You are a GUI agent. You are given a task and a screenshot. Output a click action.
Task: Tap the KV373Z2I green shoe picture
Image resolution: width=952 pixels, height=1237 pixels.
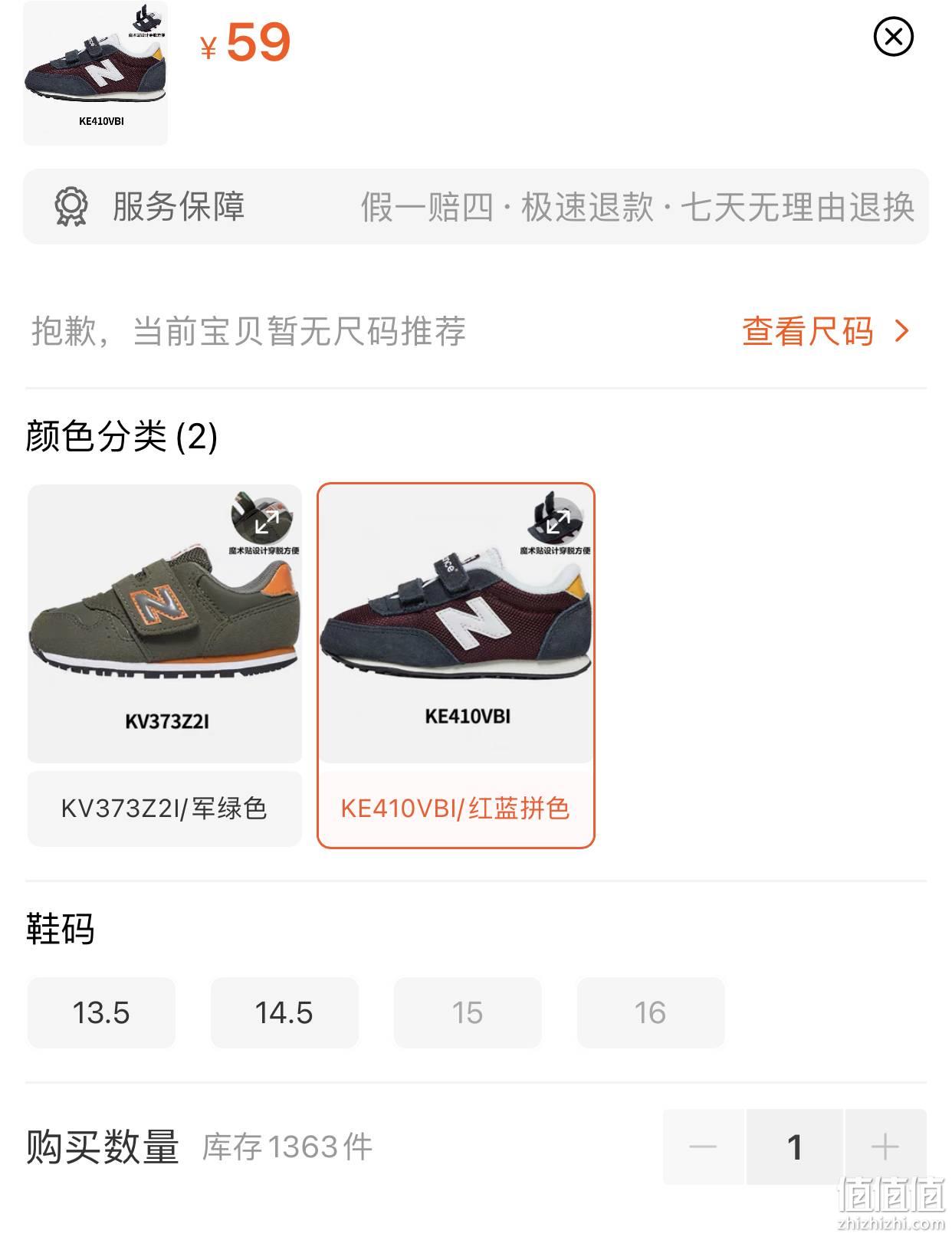165,624
